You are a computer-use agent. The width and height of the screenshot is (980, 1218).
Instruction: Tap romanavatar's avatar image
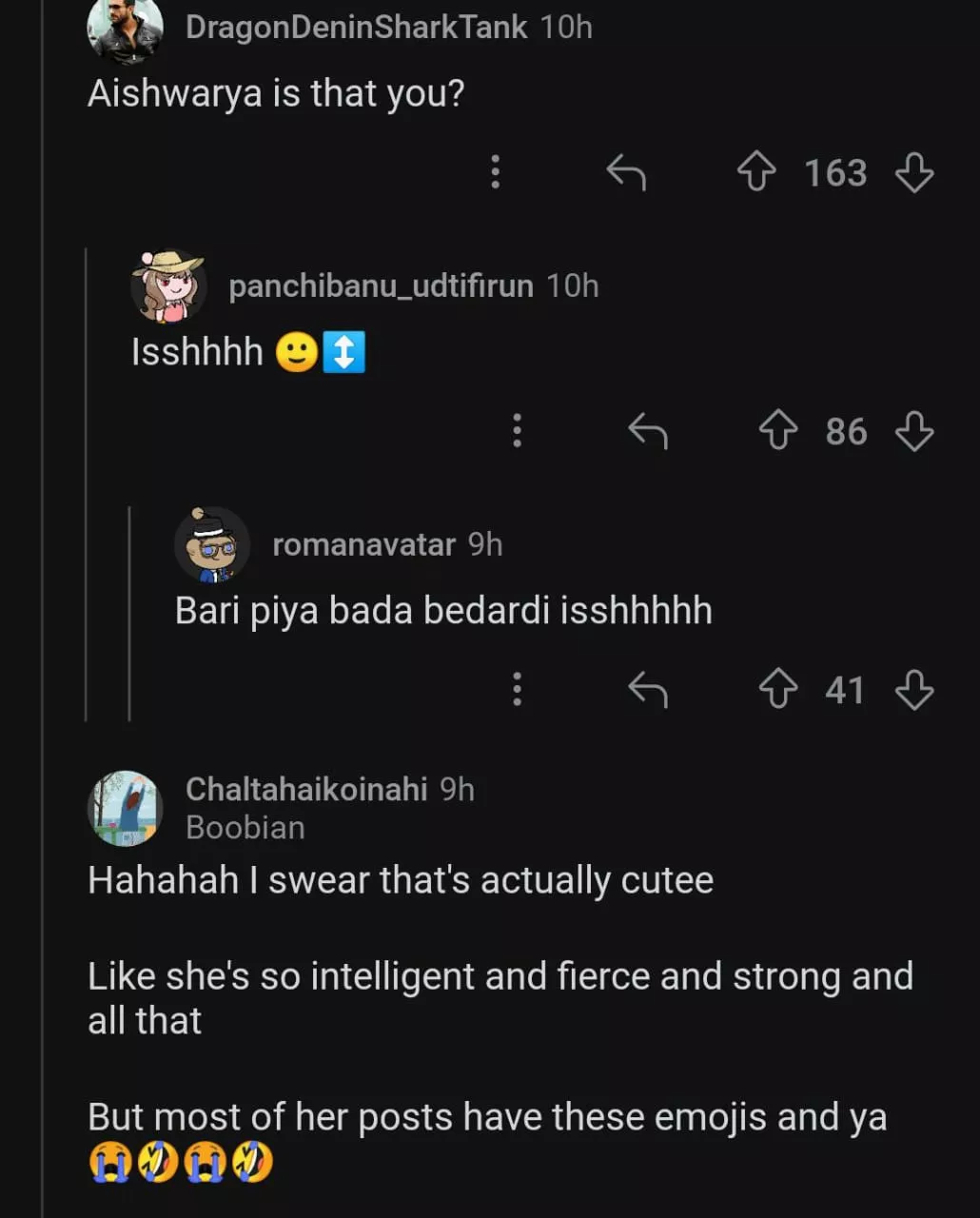click(211, 544)
